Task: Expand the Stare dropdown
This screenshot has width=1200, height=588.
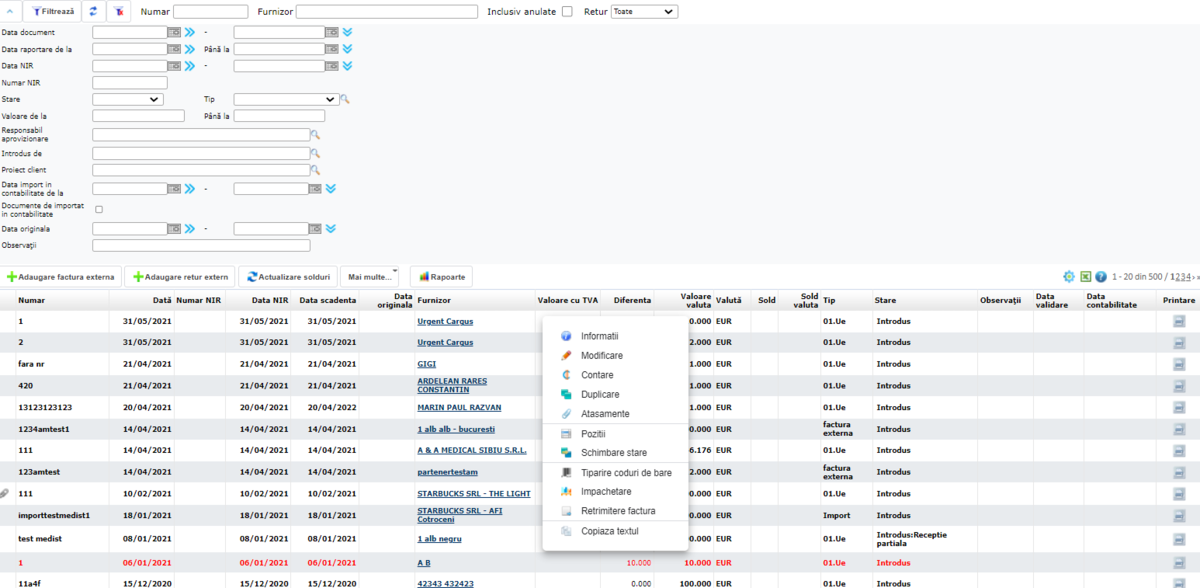Action: tap(127, 100)
